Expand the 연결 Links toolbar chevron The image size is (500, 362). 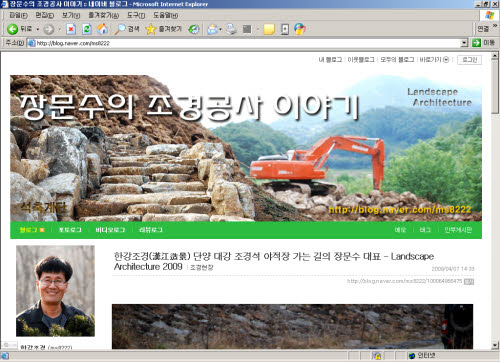coord(495,25)
